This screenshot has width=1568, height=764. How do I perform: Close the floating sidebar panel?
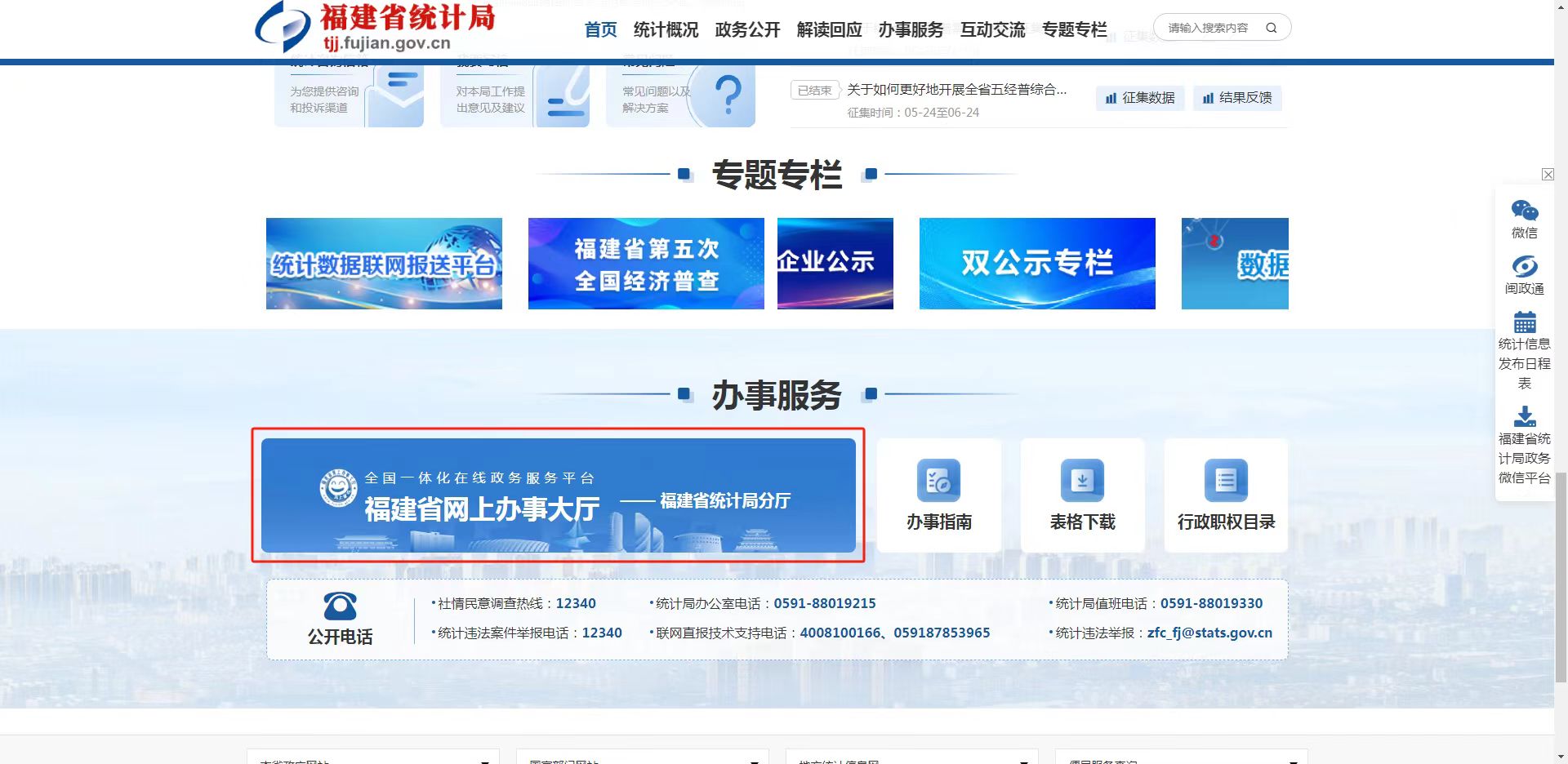pyautogui.click(x=1548, y=174)
